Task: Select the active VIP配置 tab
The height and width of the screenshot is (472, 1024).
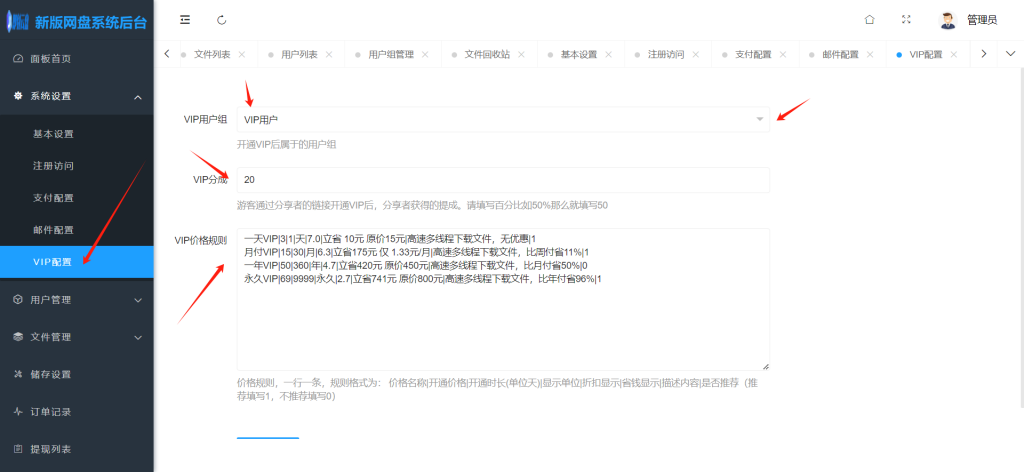Action: tap(925, 54)
